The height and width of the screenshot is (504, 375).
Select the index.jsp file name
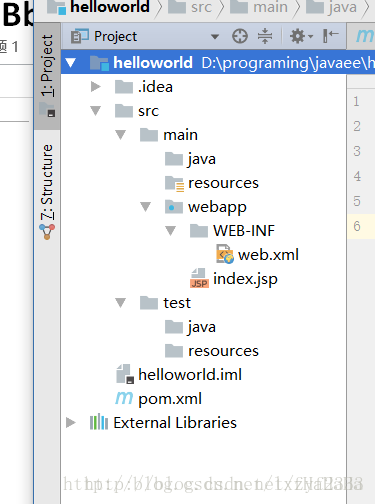pyautogui.click(x=245, y=279)
